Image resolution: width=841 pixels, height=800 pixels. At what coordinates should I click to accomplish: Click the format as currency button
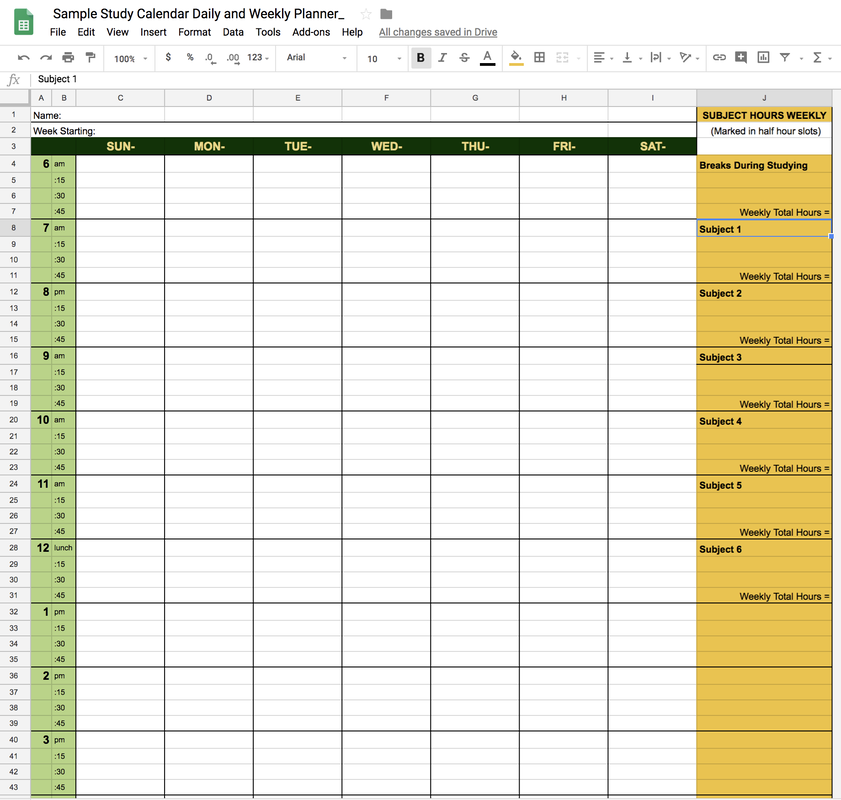pos(168,58)
